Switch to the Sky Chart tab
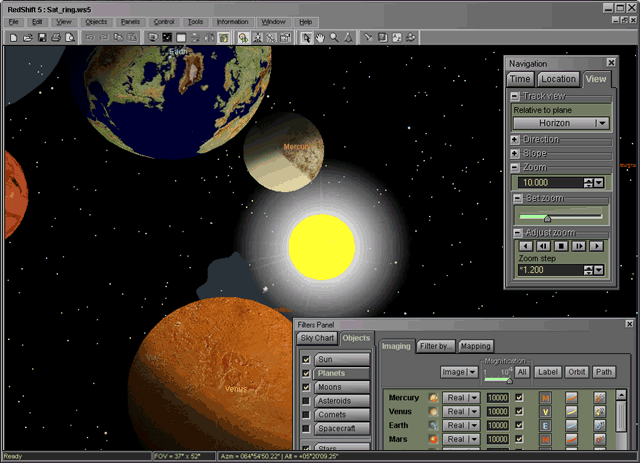The image size is (640, 463). (x=319, y=338)
